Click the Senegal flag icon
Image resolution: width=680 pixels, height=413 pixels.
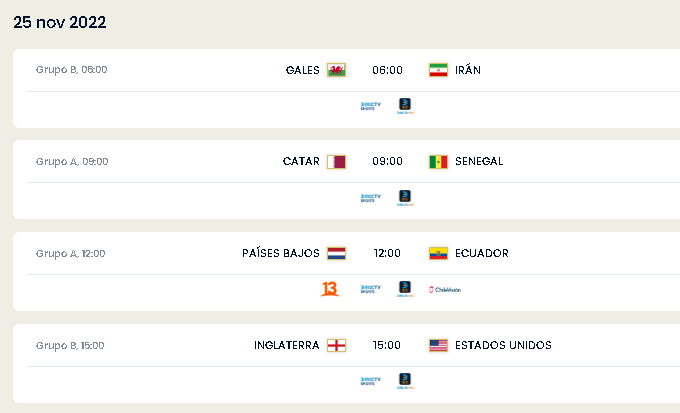click(438, 162)
